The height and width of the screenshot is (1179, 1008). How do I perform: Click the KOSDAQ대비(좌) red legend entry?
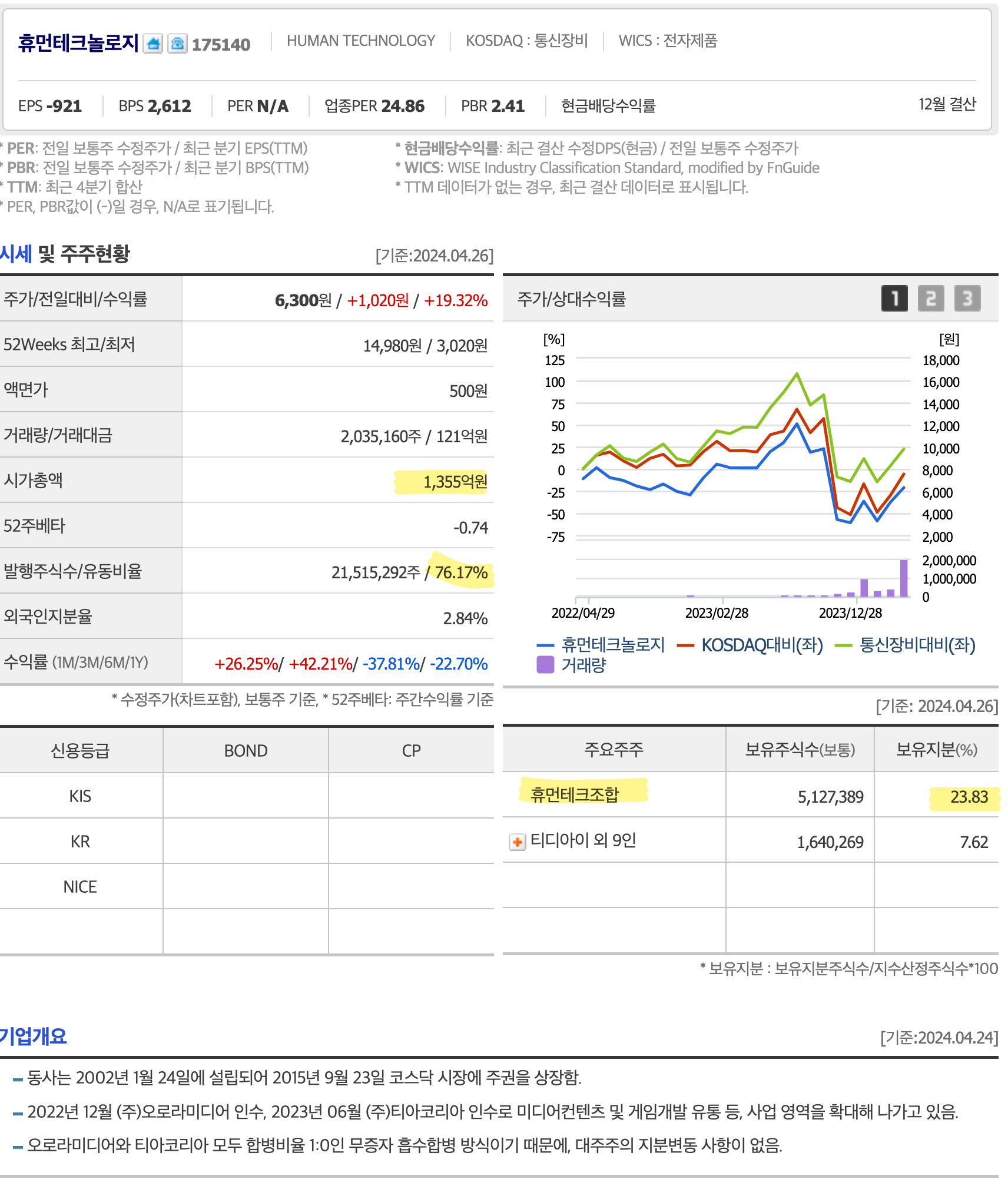click(x=750, y=645)
